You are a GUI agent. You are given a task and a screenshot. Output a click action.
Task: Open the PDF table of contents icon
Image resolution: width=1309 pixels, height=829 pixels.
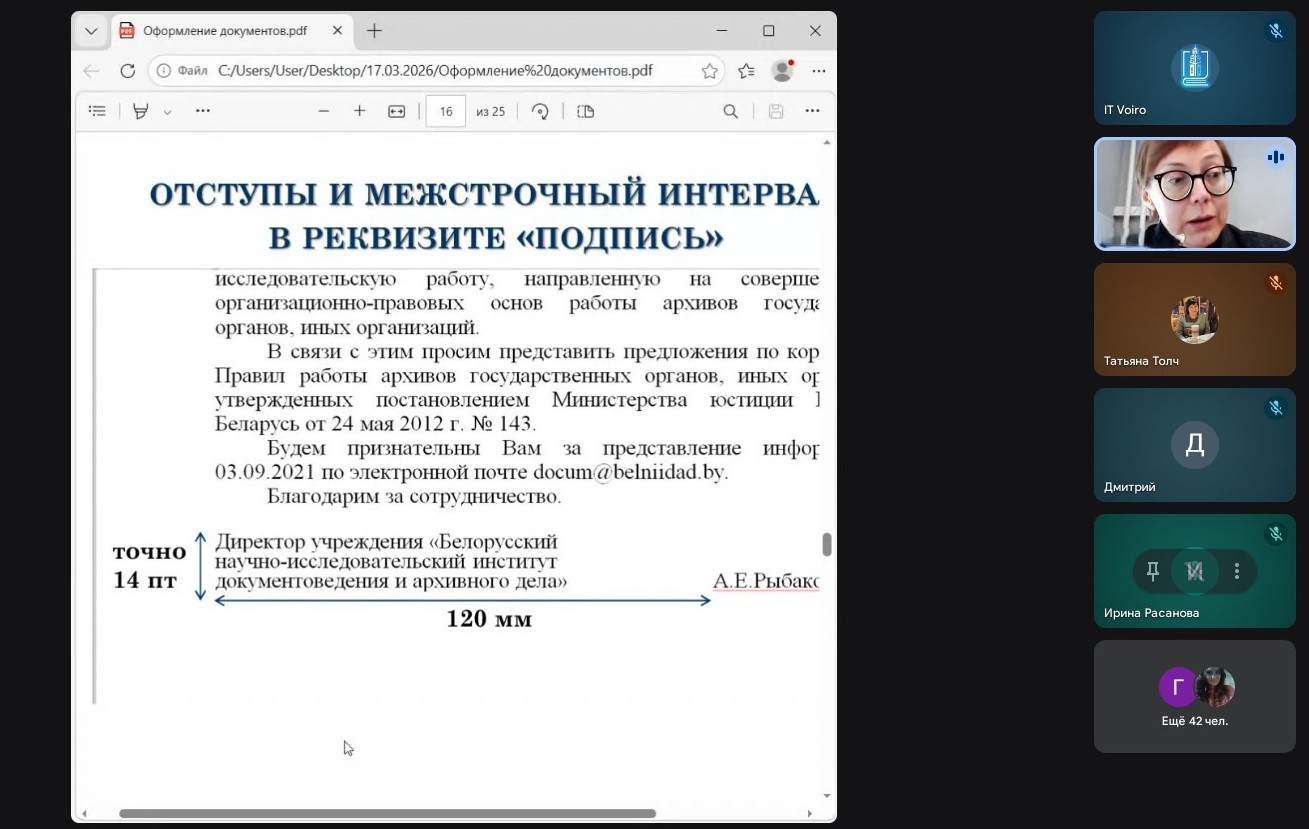[x=97, y=111]
